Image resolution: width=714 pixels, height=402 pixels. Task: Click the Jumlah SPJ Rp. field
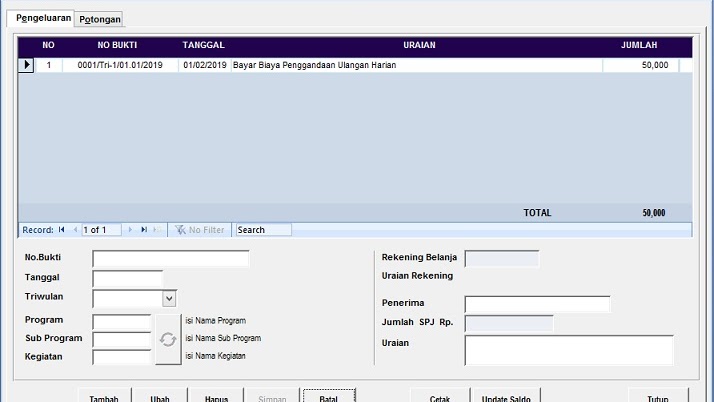click(x=509, y=323)
